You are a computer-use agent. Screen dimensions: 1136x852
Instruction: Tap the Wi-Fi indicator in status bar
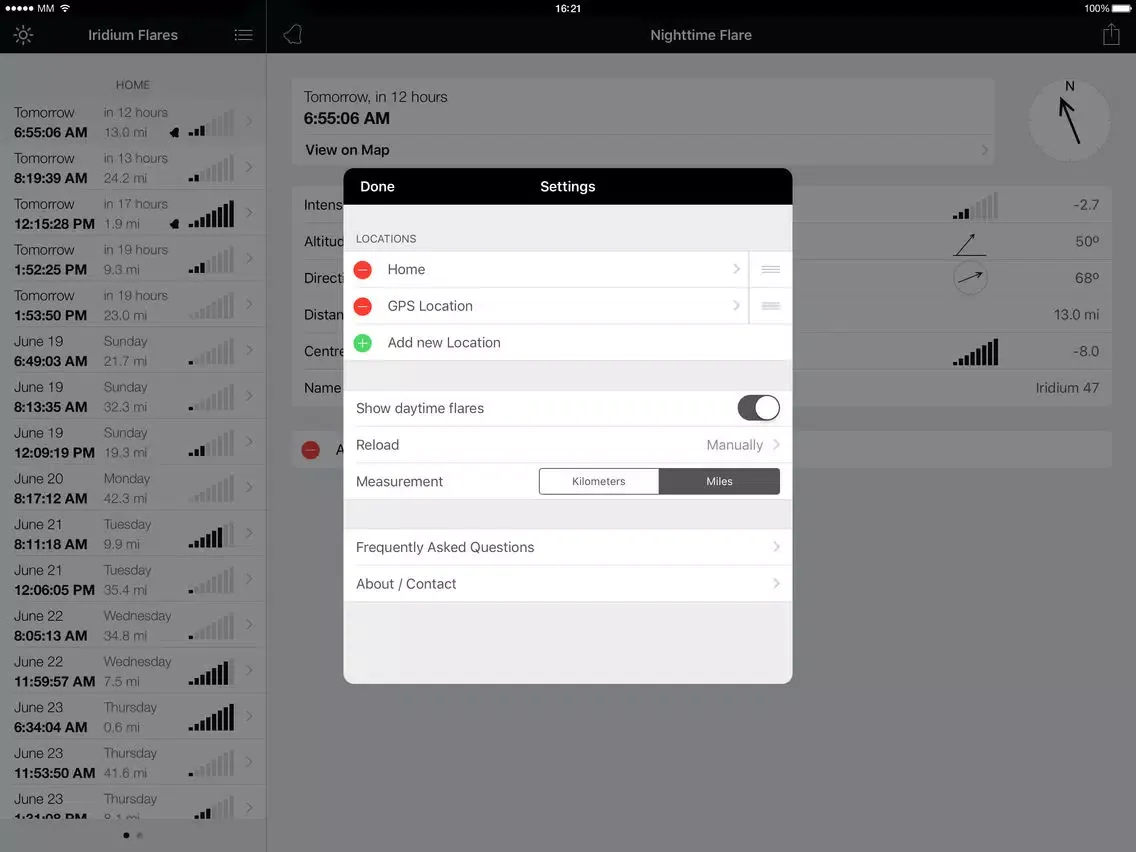(x=65, y=8)
